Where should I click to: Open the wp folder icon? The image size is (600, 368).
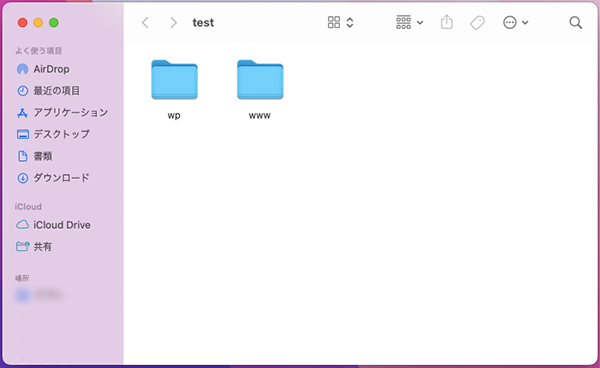[174, 80]
